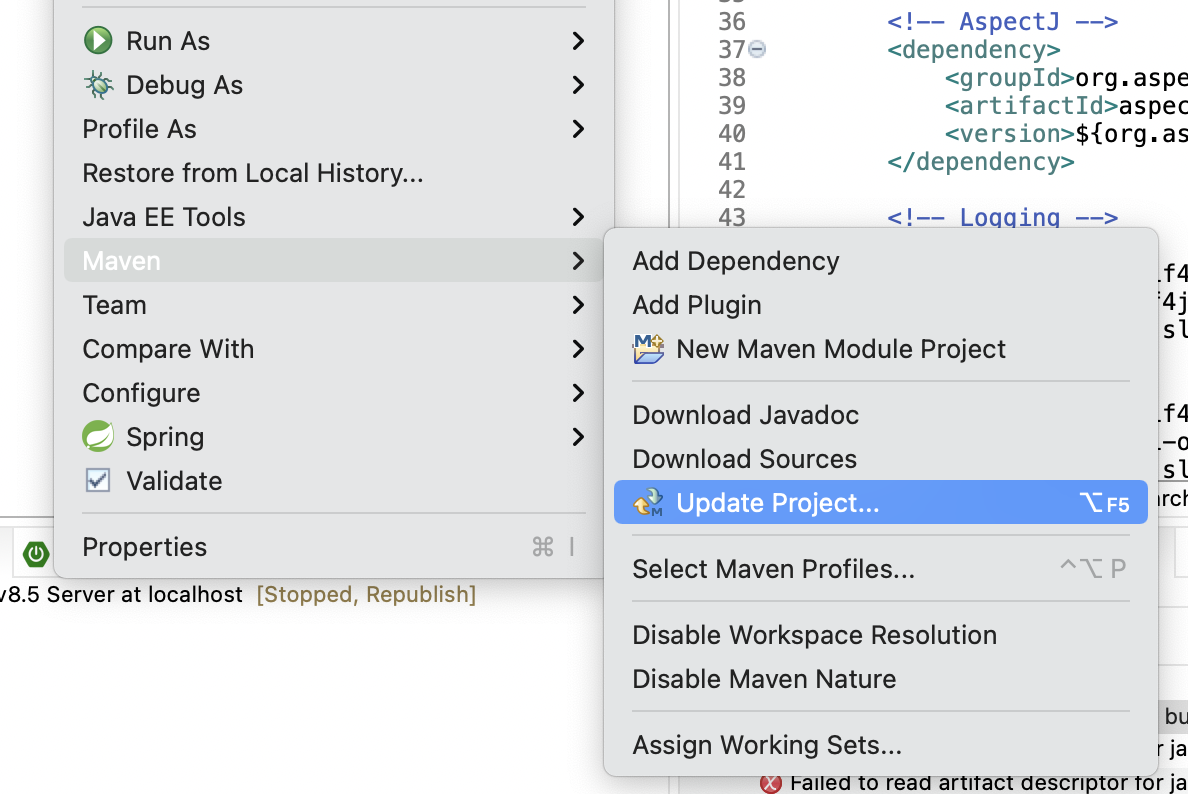Click the AspectJ comment on line 36
The width and height of the screenshot is (1188, 794).
coord(1002,22)
